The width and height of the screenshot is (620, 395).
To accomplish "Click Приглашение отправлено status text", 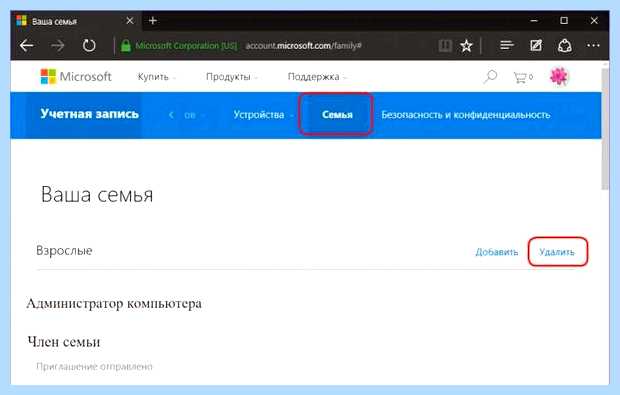I will pyautogui.click(x=94, y=367).
